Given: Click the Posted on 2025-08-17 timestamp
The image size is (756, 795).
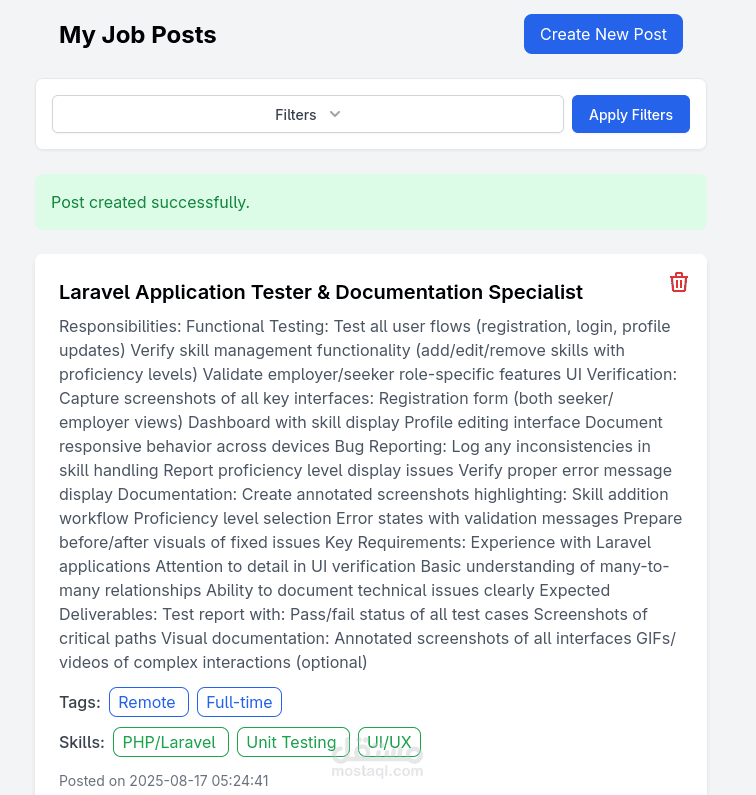Looking at the screenshot, I should (x=163, y=780).
